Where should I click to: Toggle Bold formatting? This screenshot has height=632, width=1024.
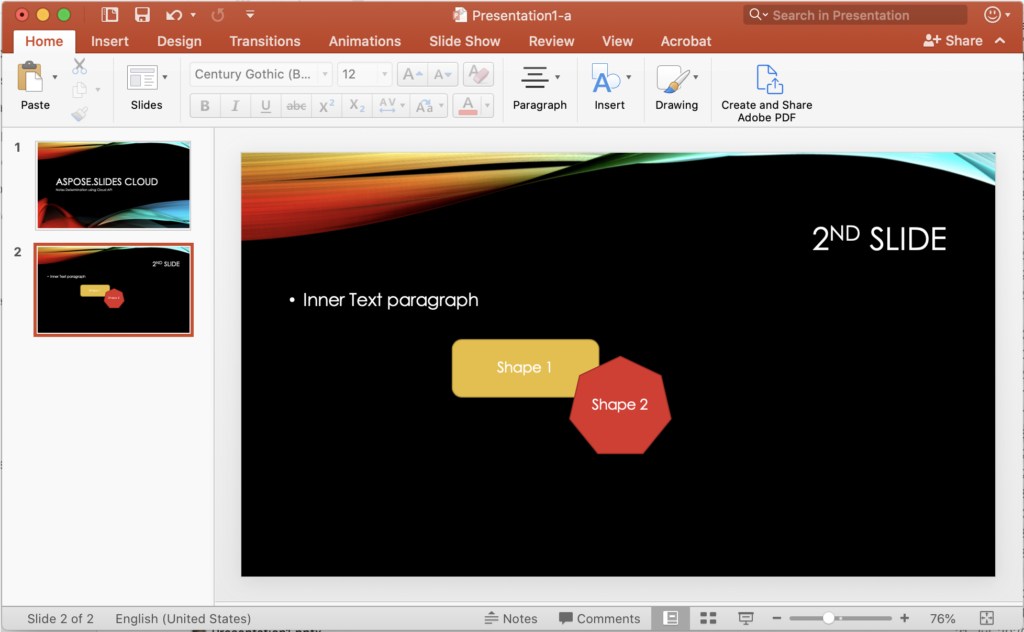pos(205,106)
